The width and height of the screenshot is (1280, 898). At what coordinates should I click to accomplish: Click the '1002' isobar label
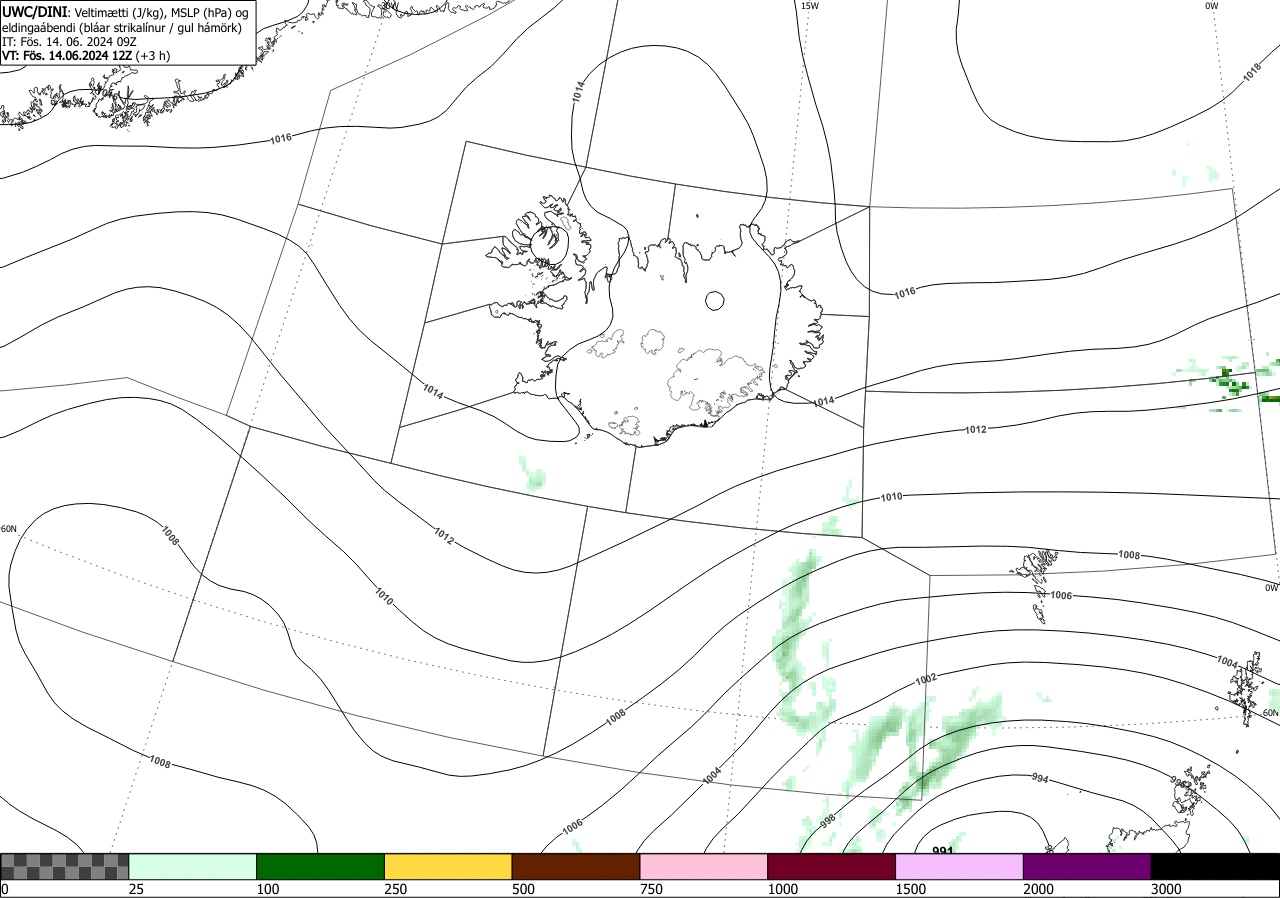point(926,679)
